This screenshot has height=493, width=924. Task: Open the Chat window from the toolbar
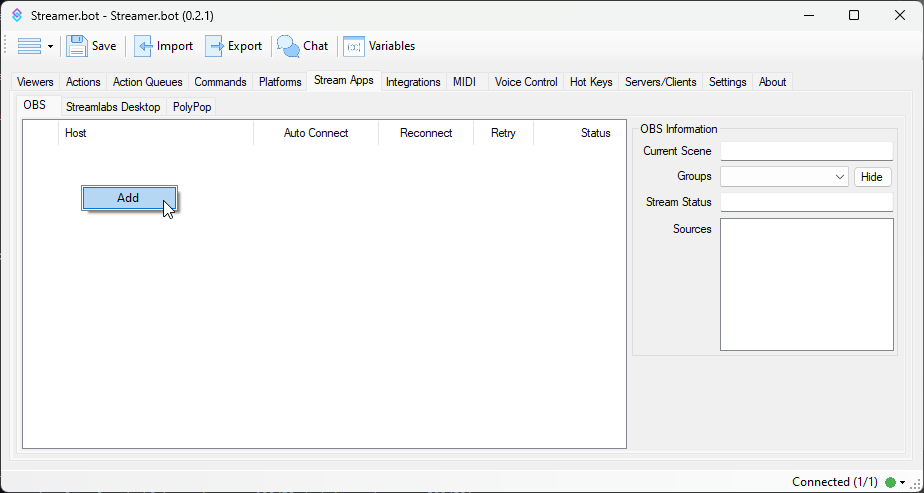[x=289, y=46]
